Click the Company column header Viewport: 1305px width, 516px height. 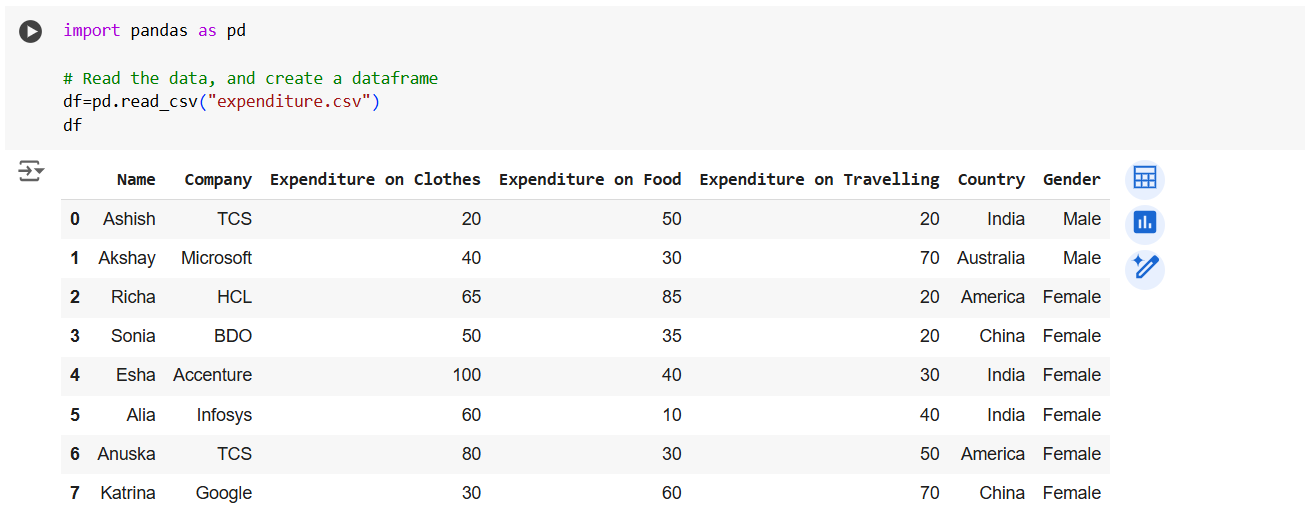pyautogui.click(x=218, y=180)
